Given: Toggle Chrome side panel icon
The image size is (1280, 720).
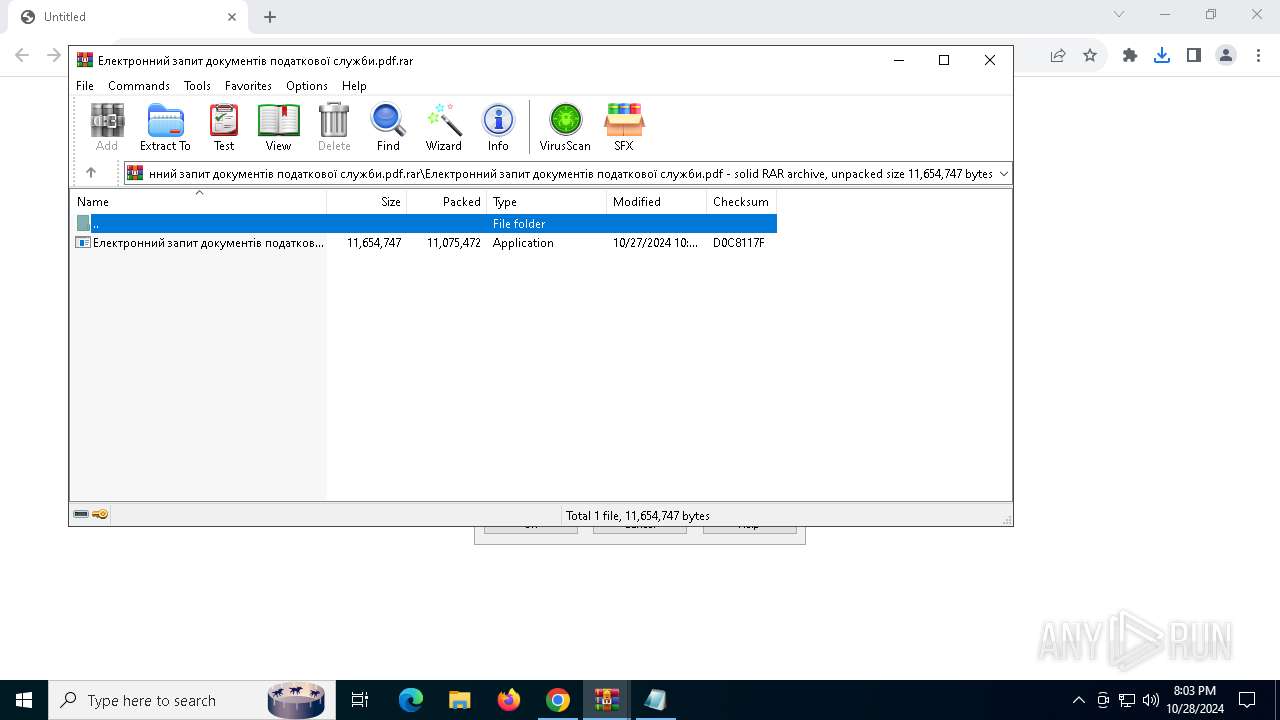Looking at the screenshot, I should pyautogui.click(x=1194, y=56).
